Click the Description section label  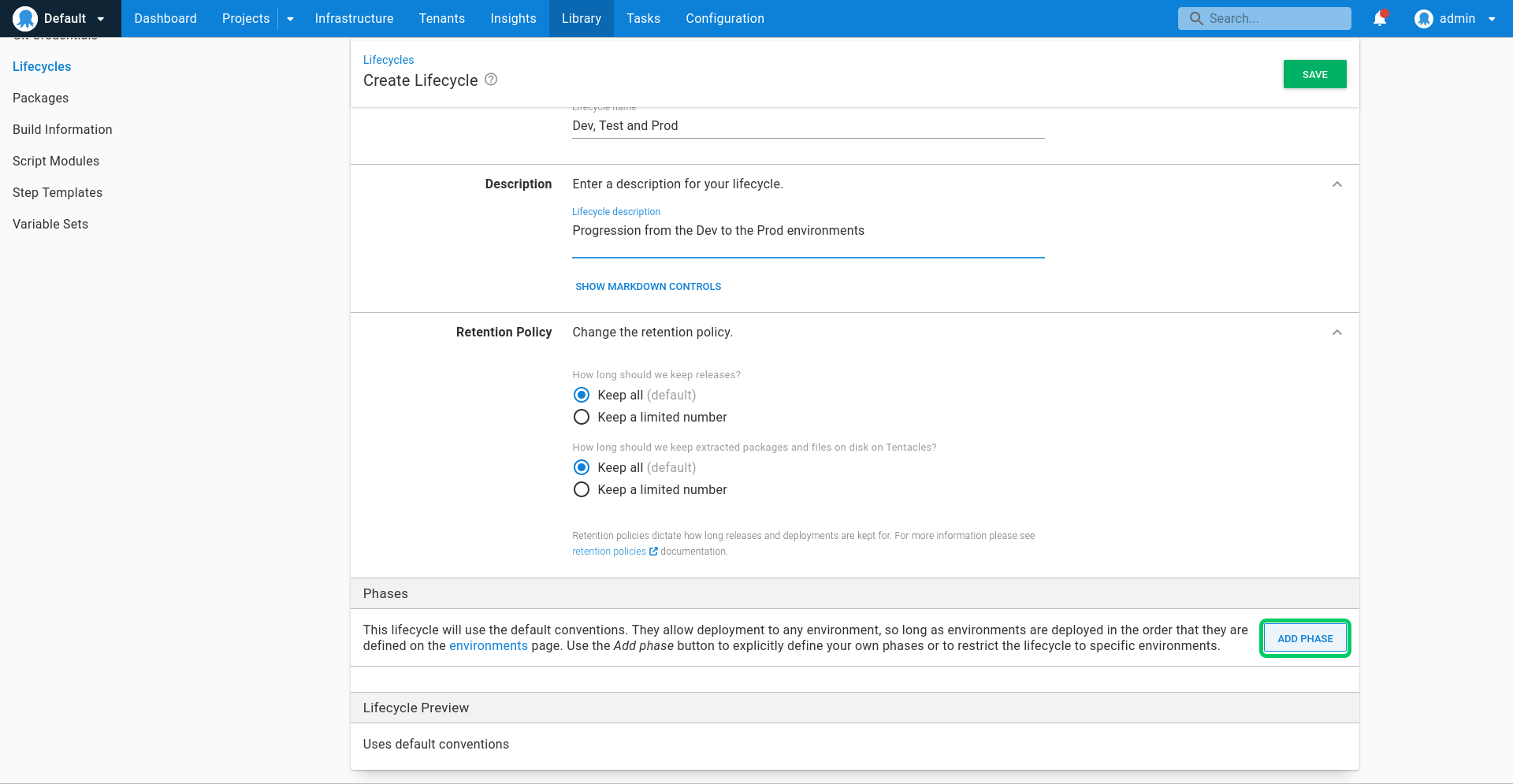(518, 184)
